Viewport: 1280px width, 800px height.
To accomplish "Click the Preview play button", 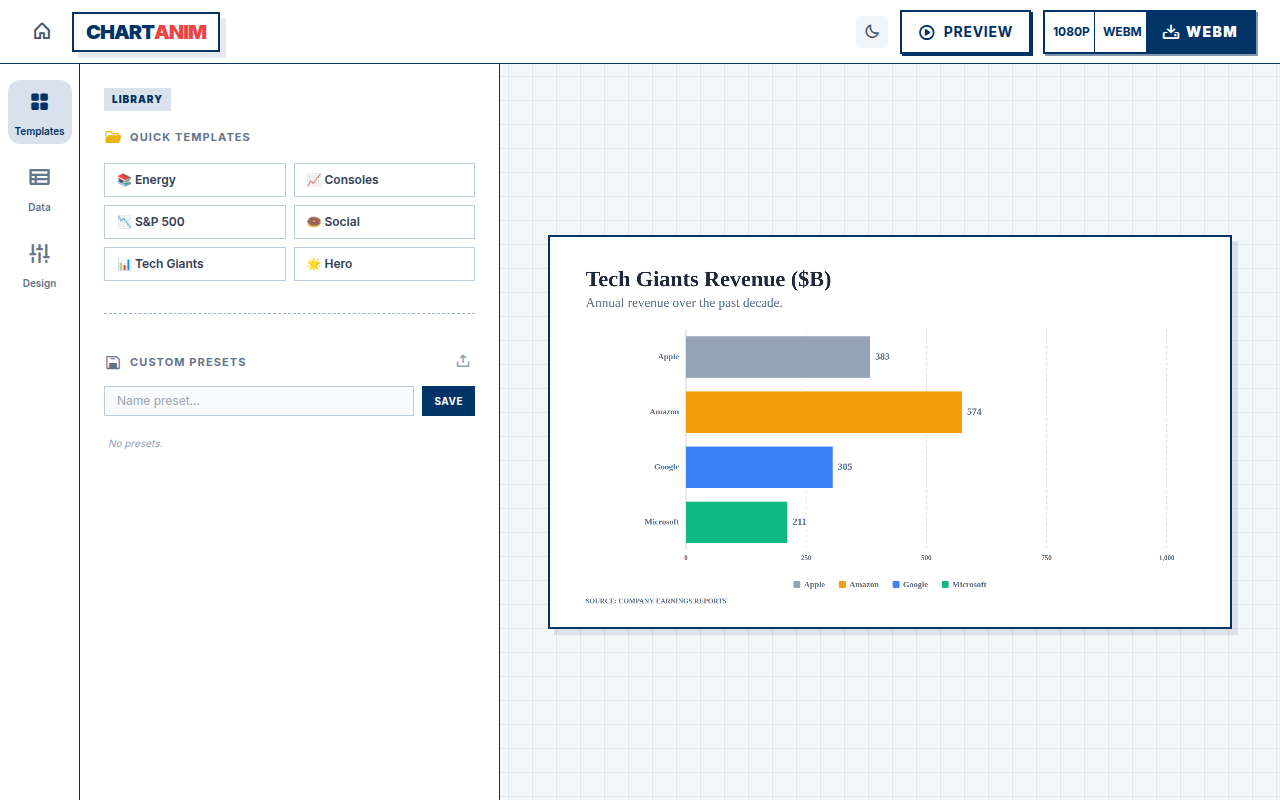I will pos(965,32).
